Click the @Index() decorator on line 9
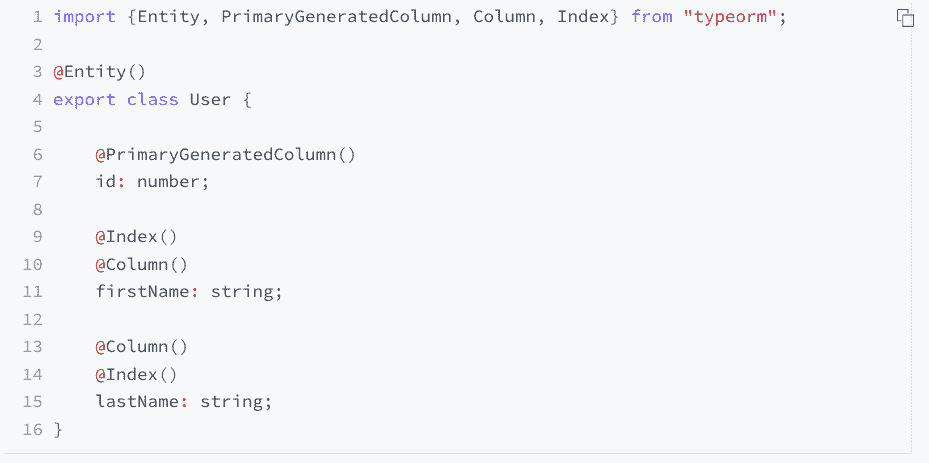This screenshot has height=463, width=929. point(136,237)
